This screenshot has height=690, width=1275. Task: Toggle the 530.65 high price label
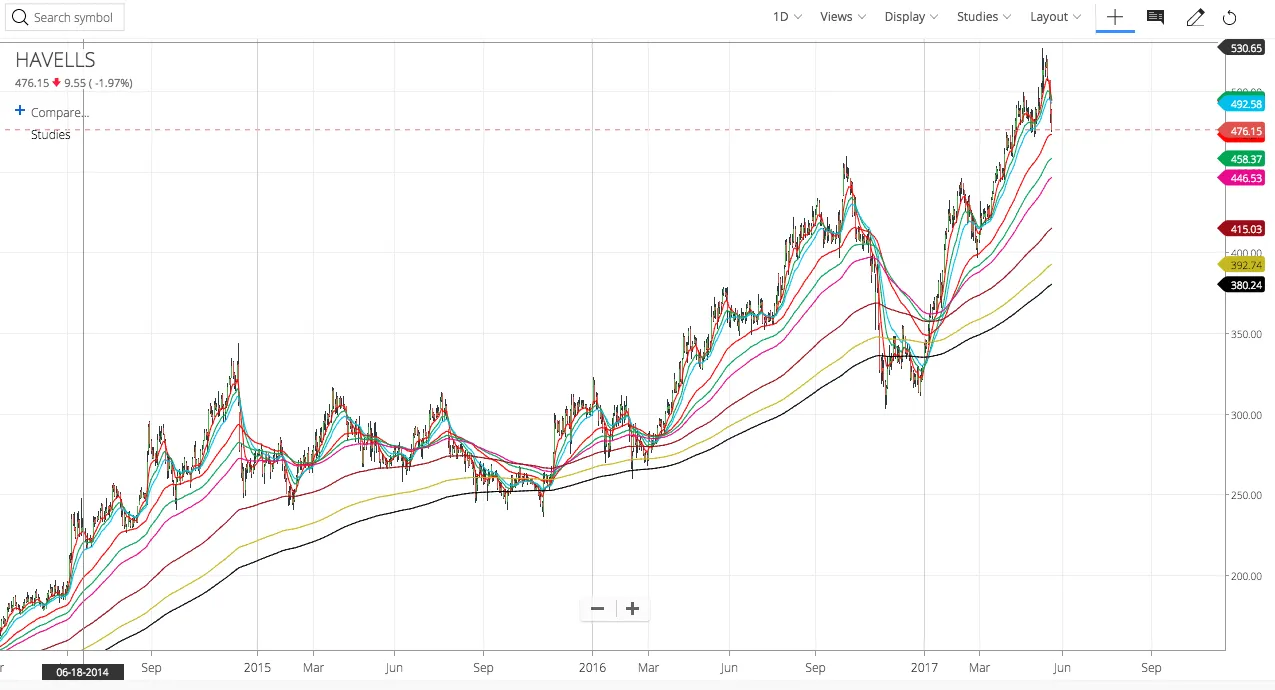1242,46
